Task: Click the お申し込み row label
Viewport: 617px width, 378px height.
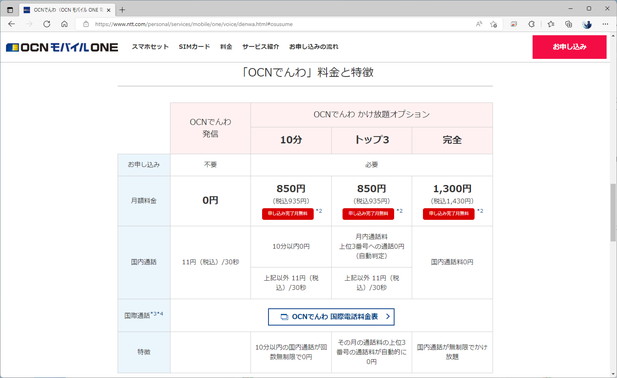Action: click(x=144, y=164)
